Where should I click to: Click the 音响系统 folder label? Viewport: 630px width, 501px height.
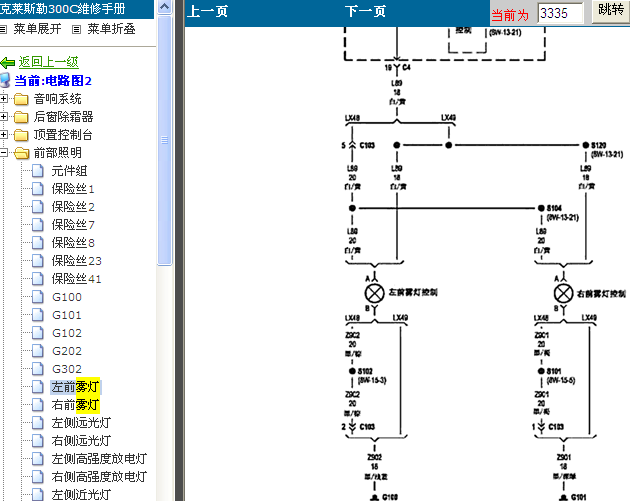pos(57,99)
